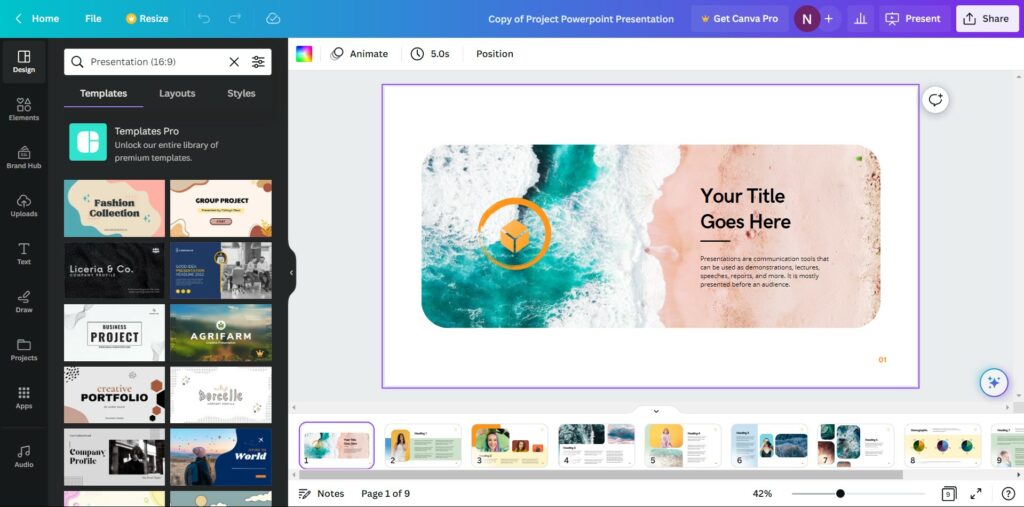The width and height of the screenshot is (1024, 507).
Task: Toggle the Notes panel
Action: pyautogui.click(x=321, y=494)
